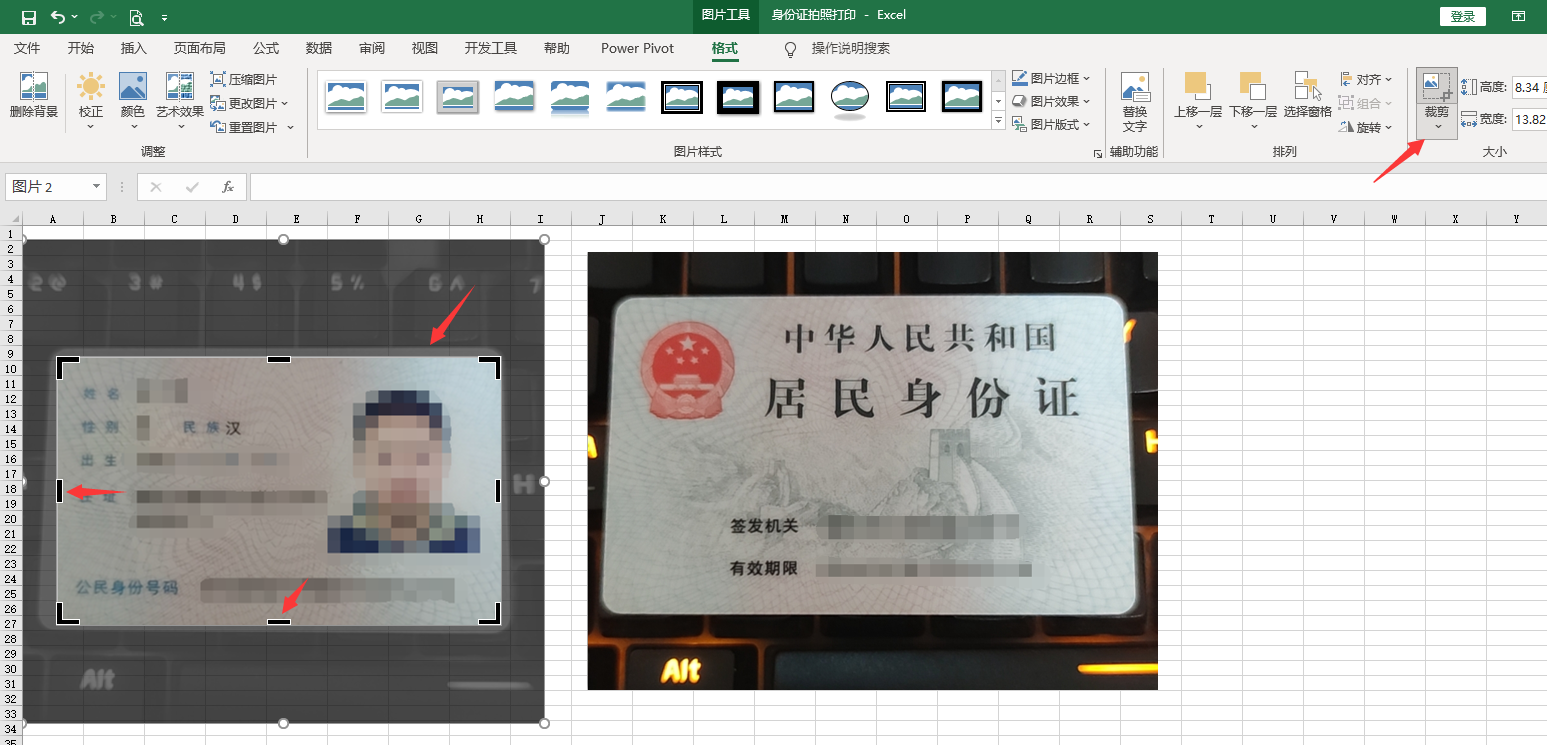
Task: Expand the 裁剪 crop dropdown arrow
Action: [1437, 127]
